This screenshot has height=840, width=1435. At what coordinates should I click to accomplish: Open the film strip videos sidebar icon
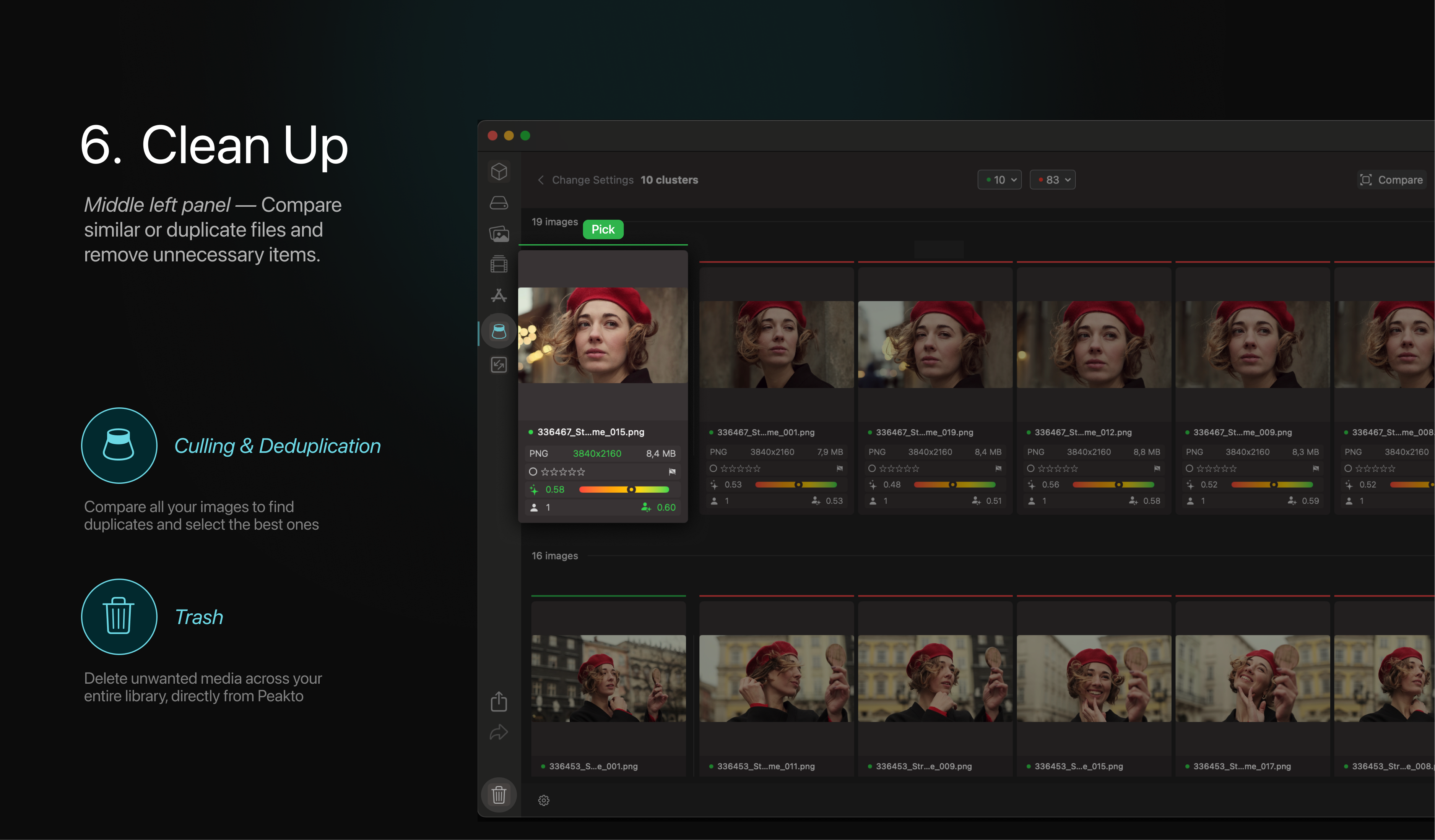(499, 264)
